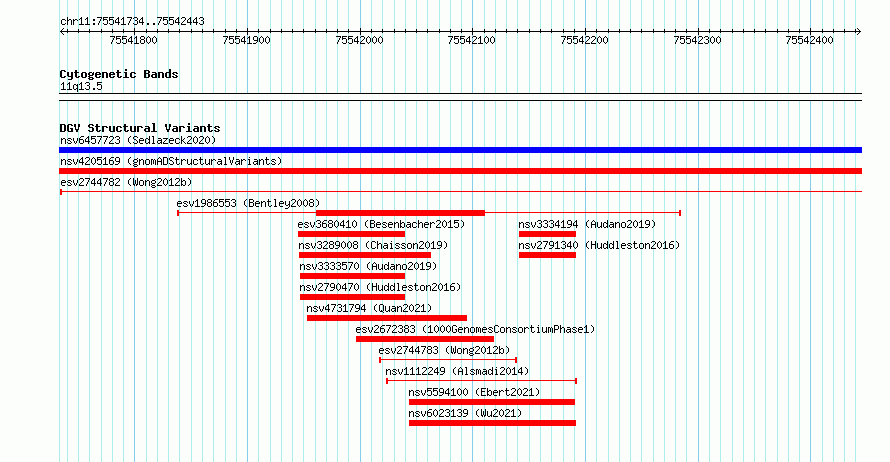Click ruler position 75542000

click(x=359, y=40)
